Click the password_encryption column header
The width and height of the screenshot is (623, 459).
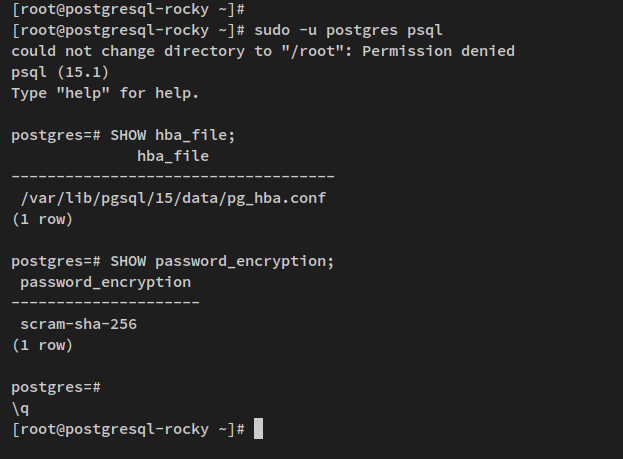pyautogui.click(x=106, y=282)
